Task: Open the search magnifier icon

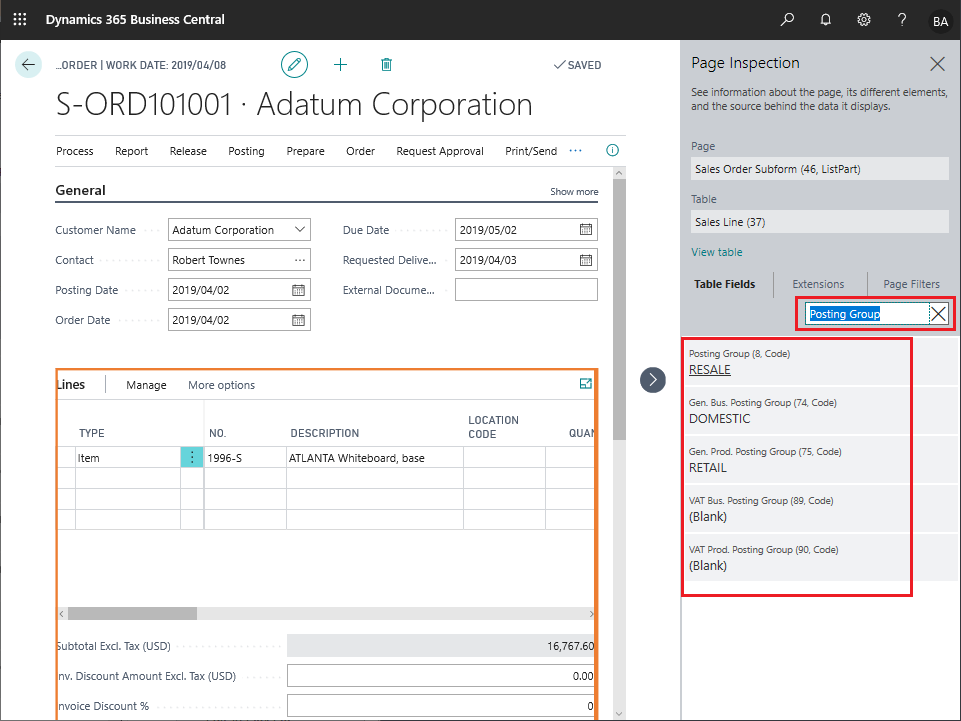Action: 787,20
